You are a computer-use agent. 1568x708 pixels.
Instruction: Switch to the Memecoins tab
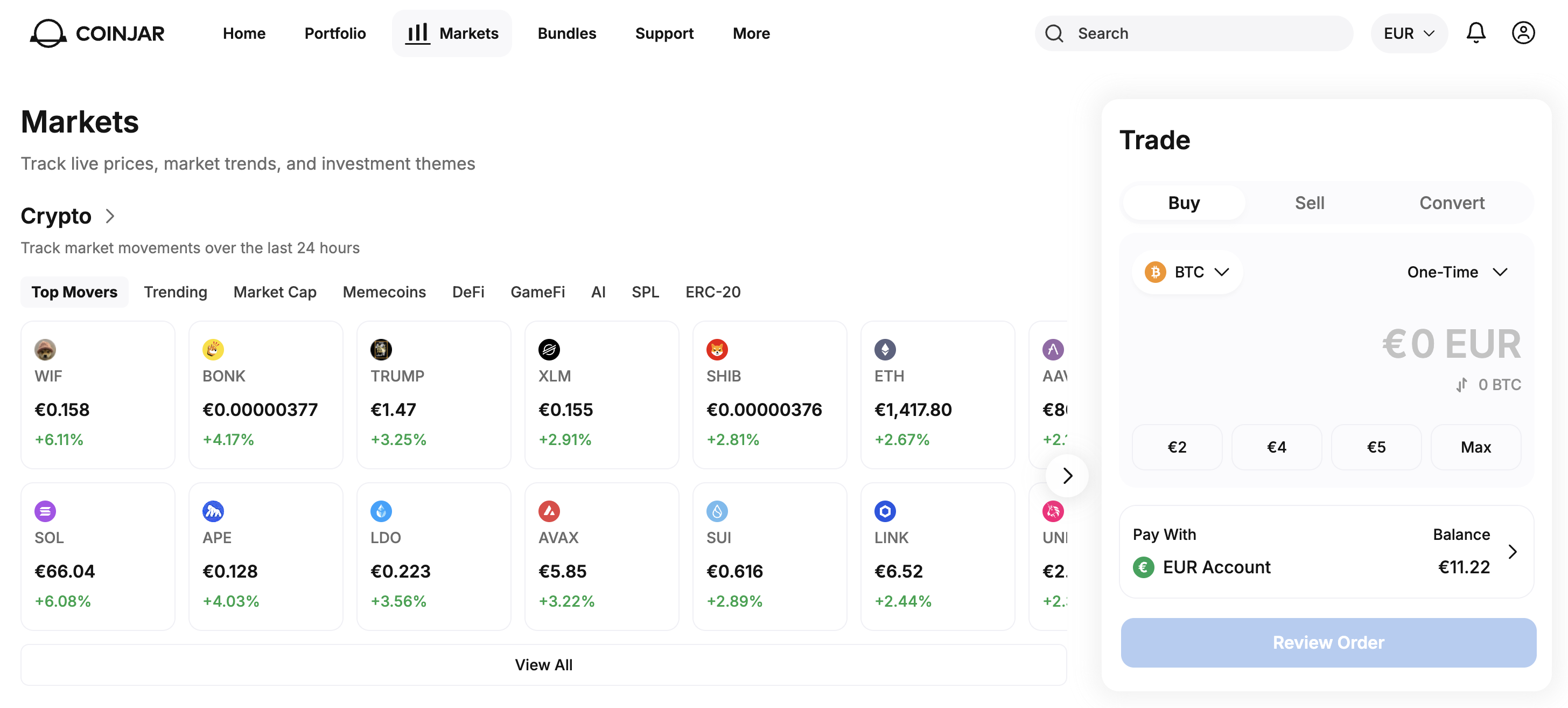(384, 292)
